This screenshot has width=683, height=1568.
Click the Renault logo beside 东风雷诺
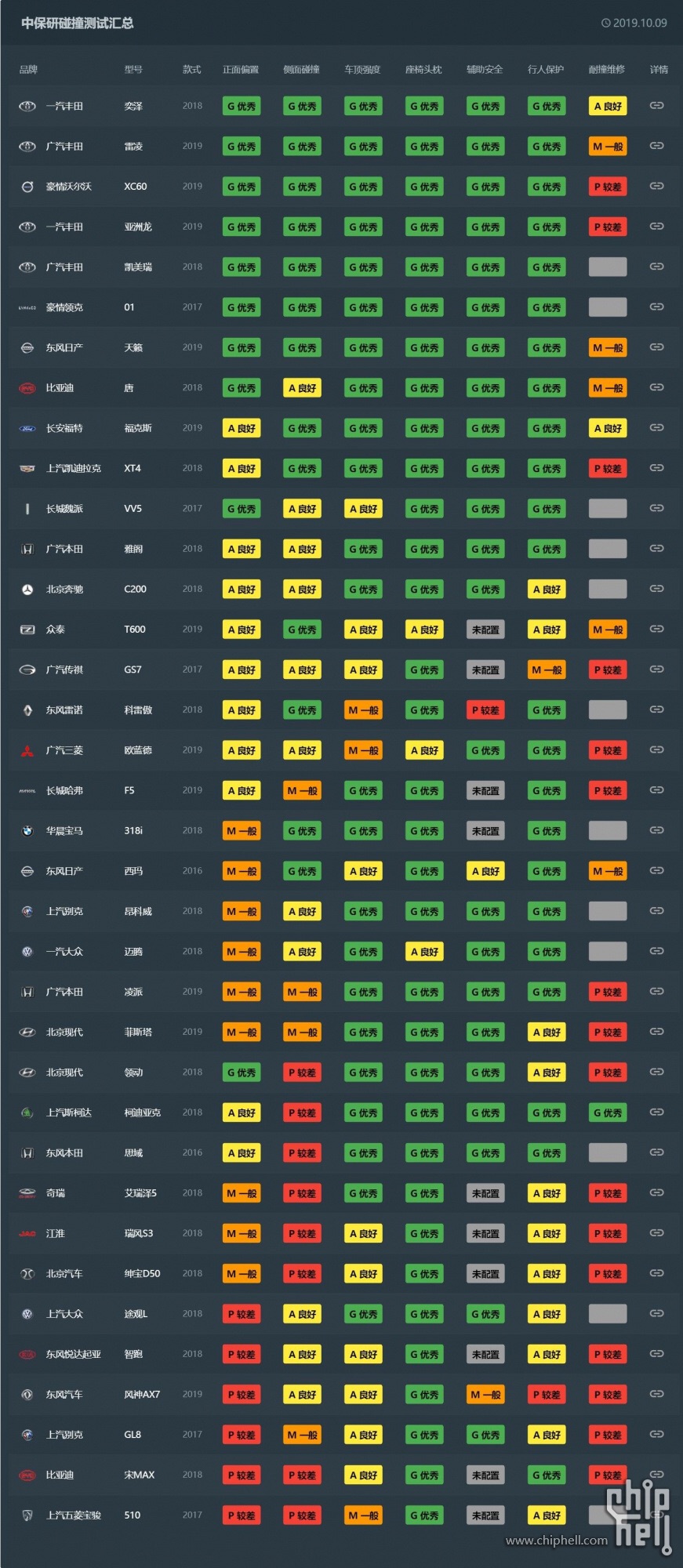click(x=27, y=710)
